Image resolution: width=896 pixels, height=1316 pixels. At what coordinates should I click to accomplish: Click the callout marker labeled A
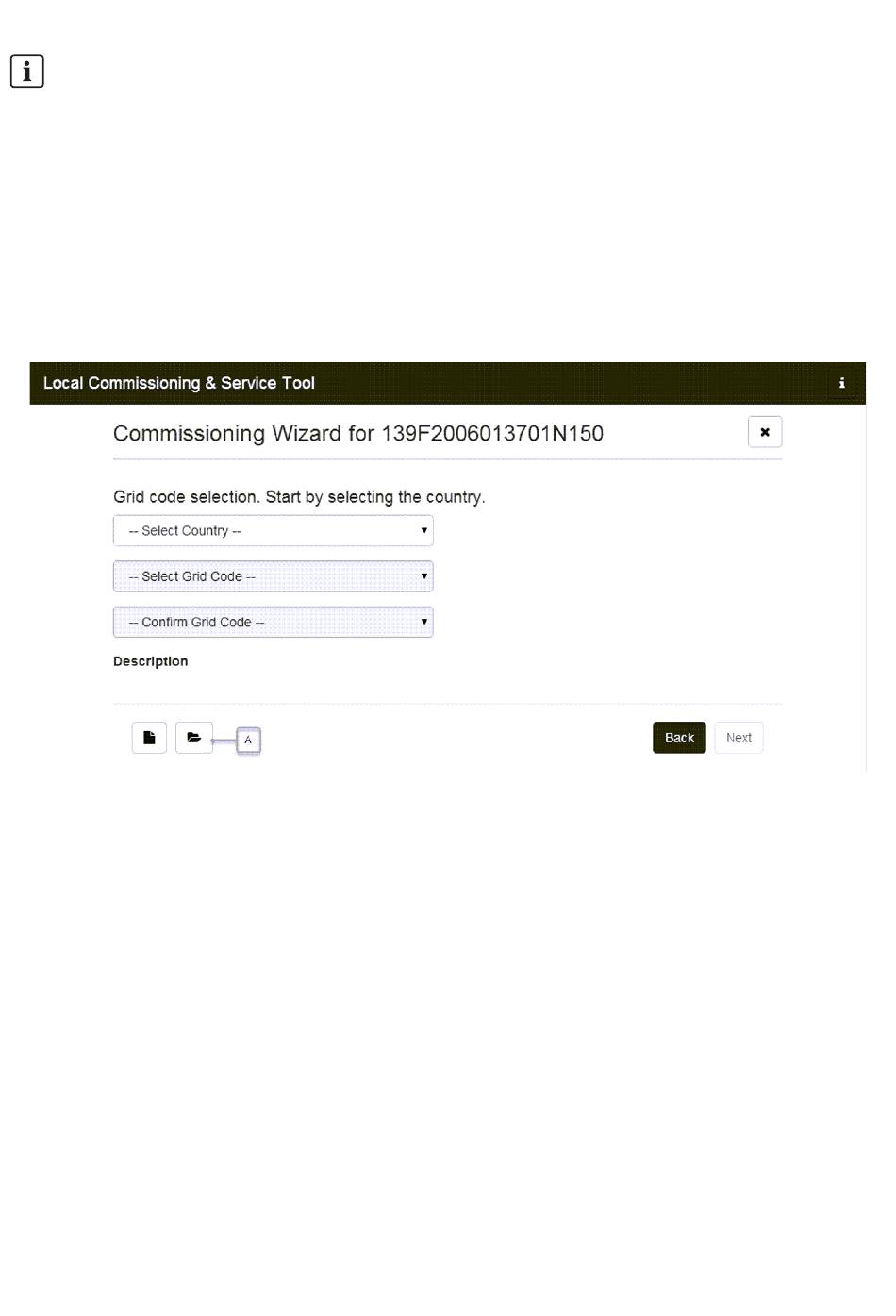(248, 741)
